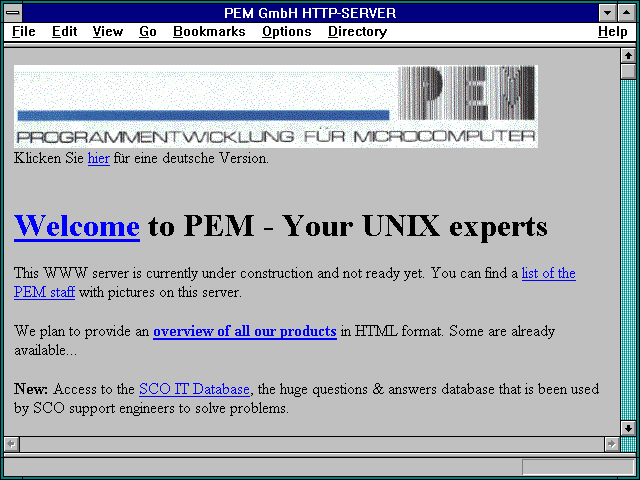
Task: Click the text 'Klicken Sie'
Action: 49,158
